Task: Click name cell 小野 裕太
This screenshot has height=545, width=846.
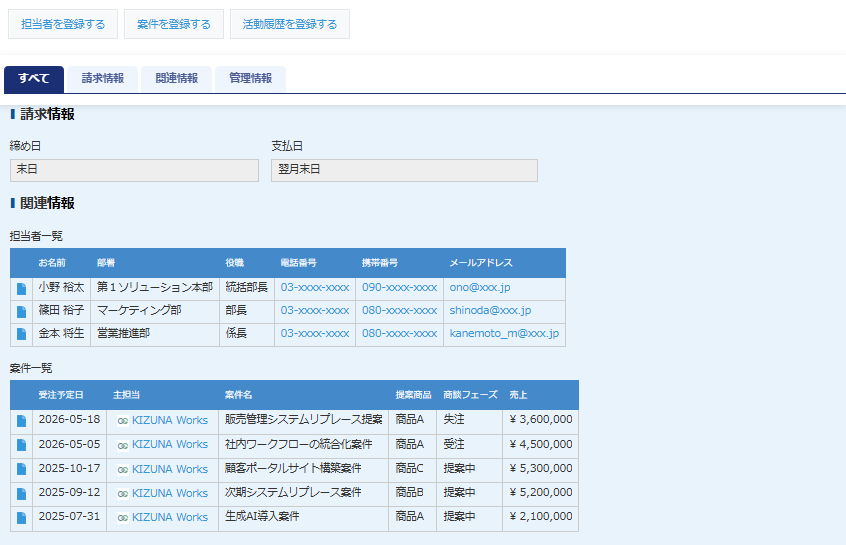Action: tap(62, 288)
